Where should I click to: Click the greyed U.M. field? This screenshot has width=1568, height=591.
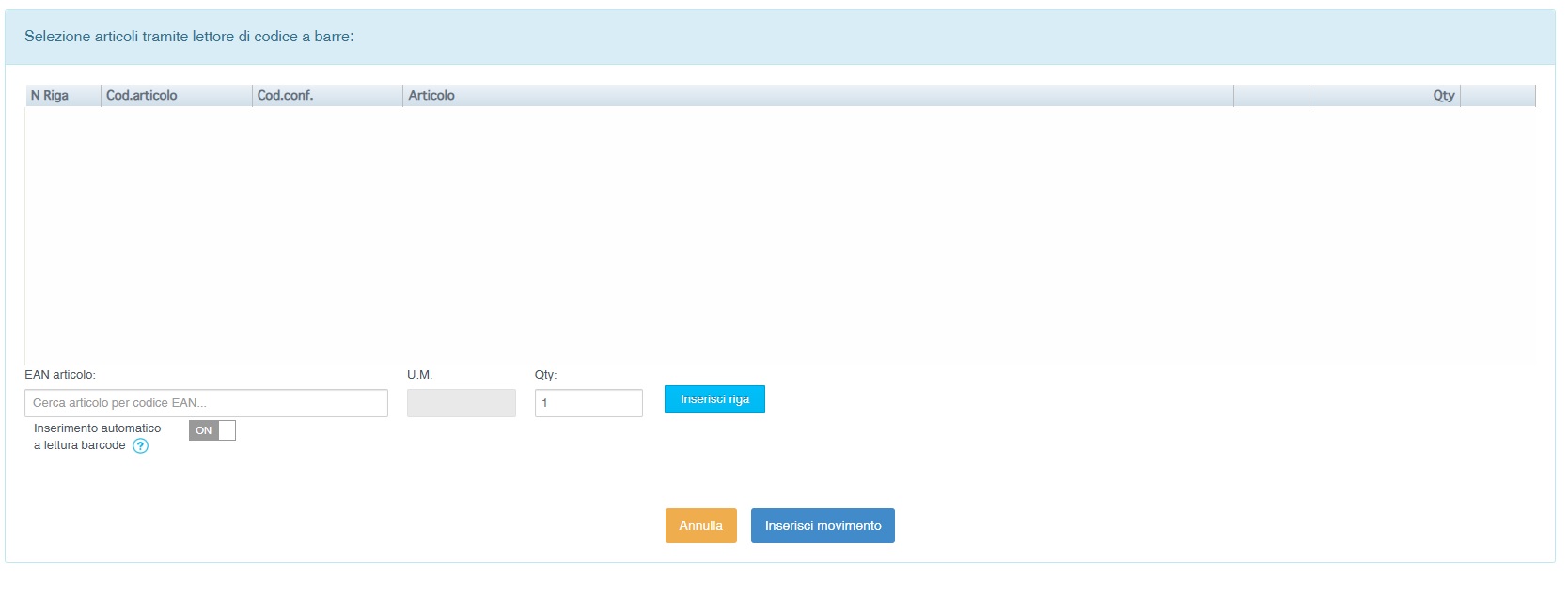point(461,403)
